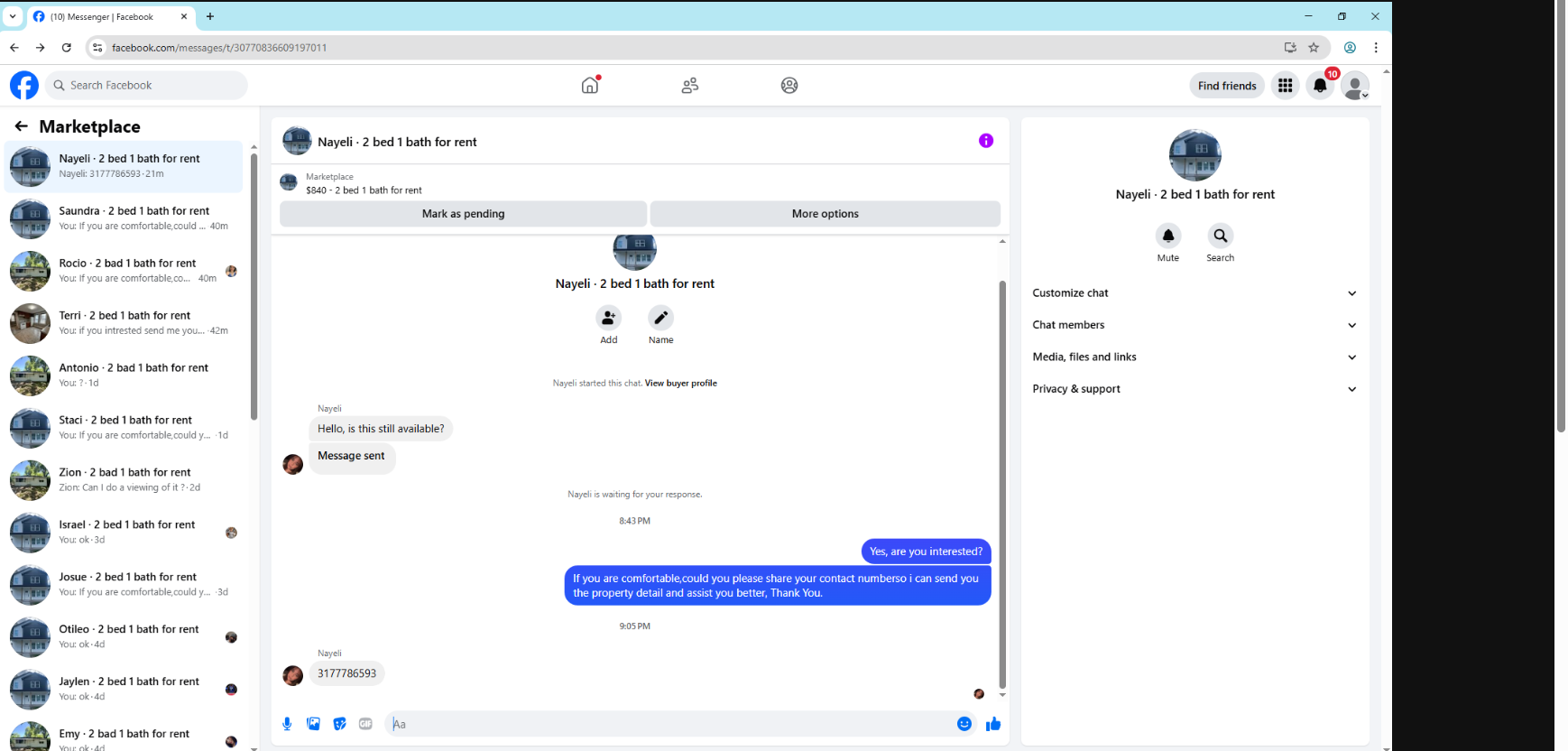Click the back arrow beside Marketplace
1568x751 pixels.
[21, 126]
